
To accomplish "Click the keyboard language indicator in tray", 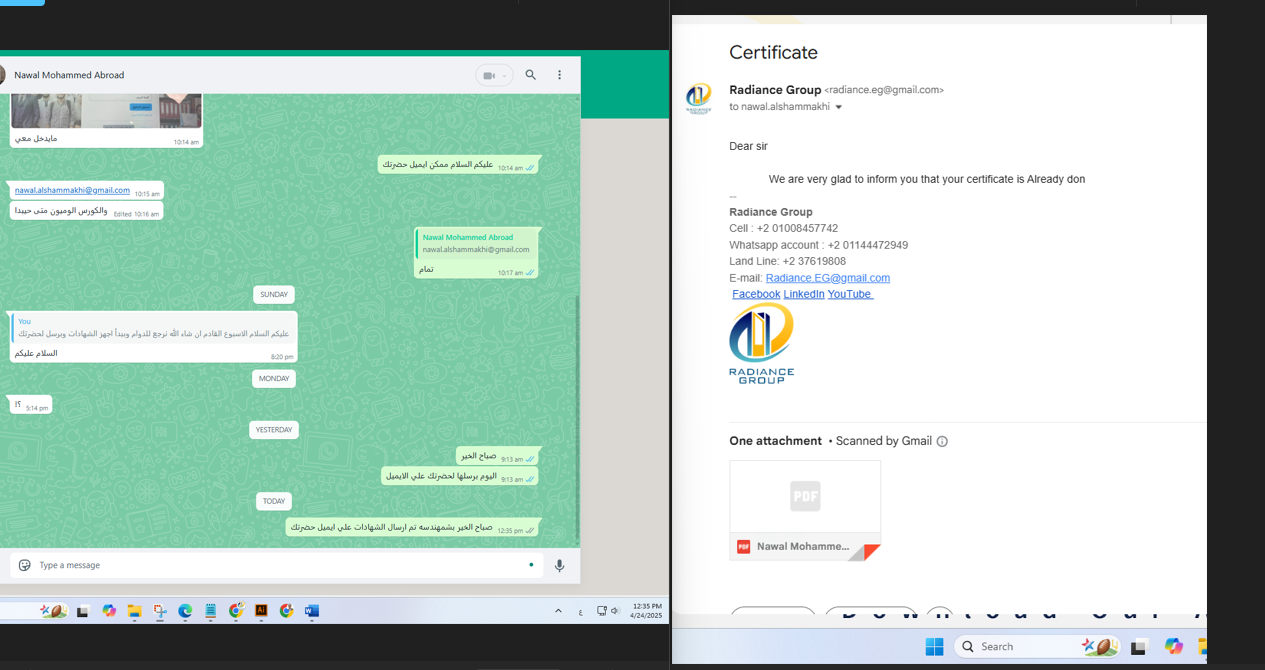I will pyautogui.click(x=581, y=611).
